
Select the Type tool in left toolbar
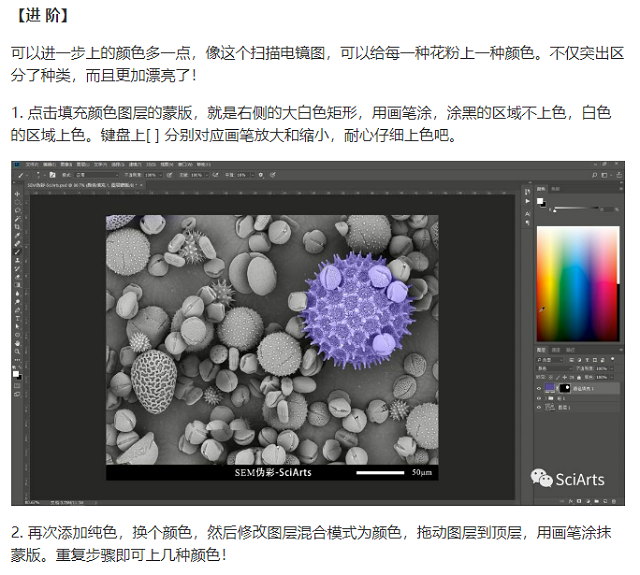(x=18, y=318)
